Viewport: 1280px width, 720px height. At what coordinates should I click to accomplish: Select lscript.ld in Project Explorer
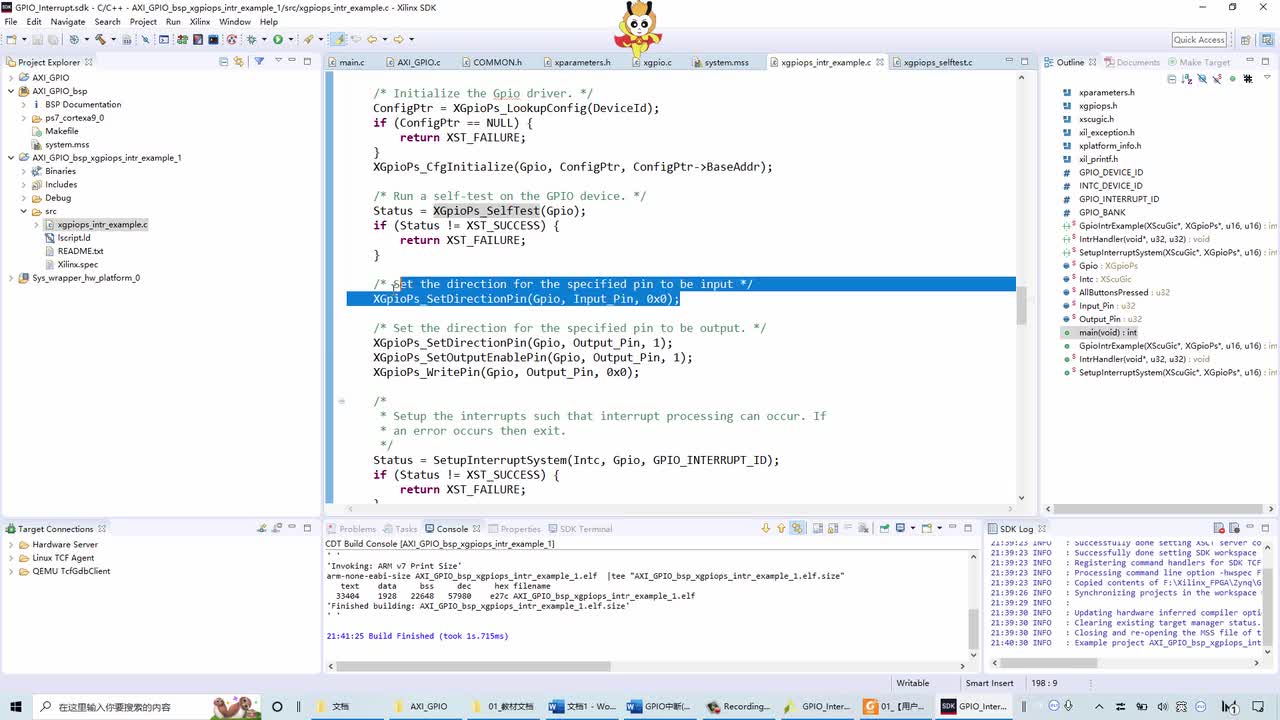pos(74,238)
